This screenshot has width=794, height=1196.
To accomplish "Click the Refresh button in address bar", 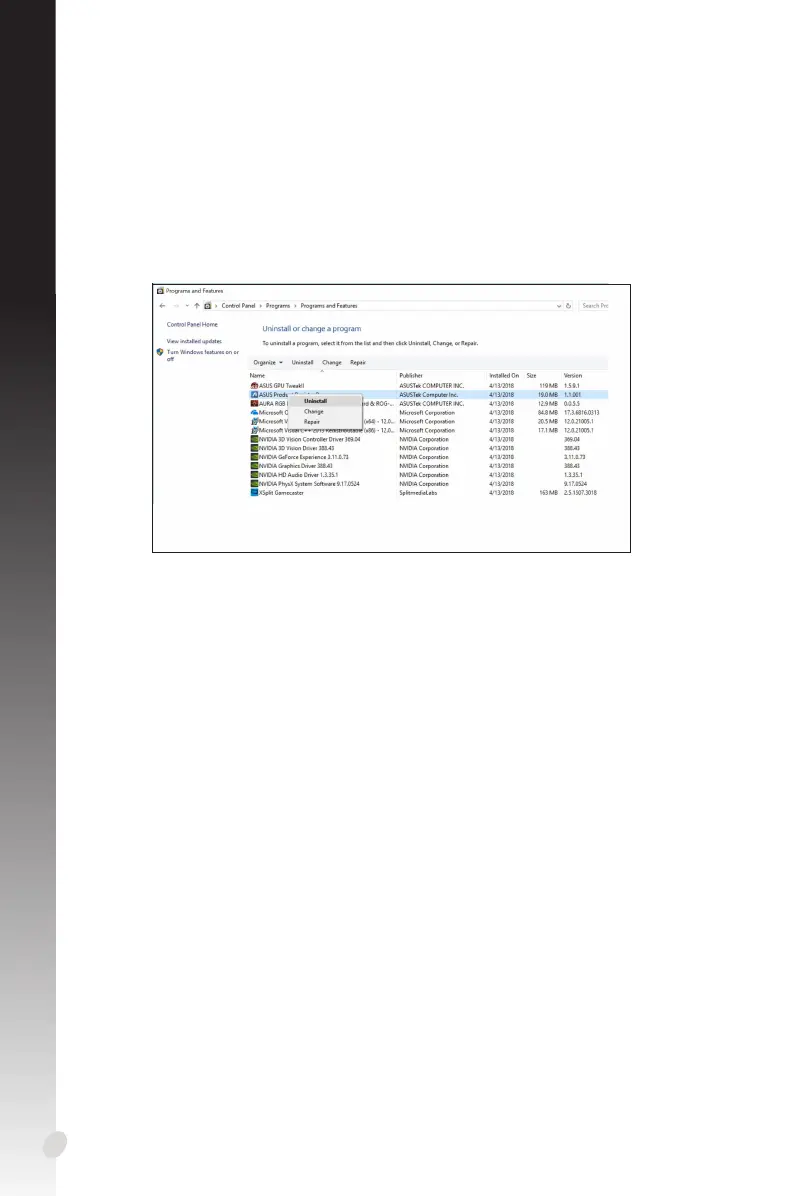I will [568, 306].
